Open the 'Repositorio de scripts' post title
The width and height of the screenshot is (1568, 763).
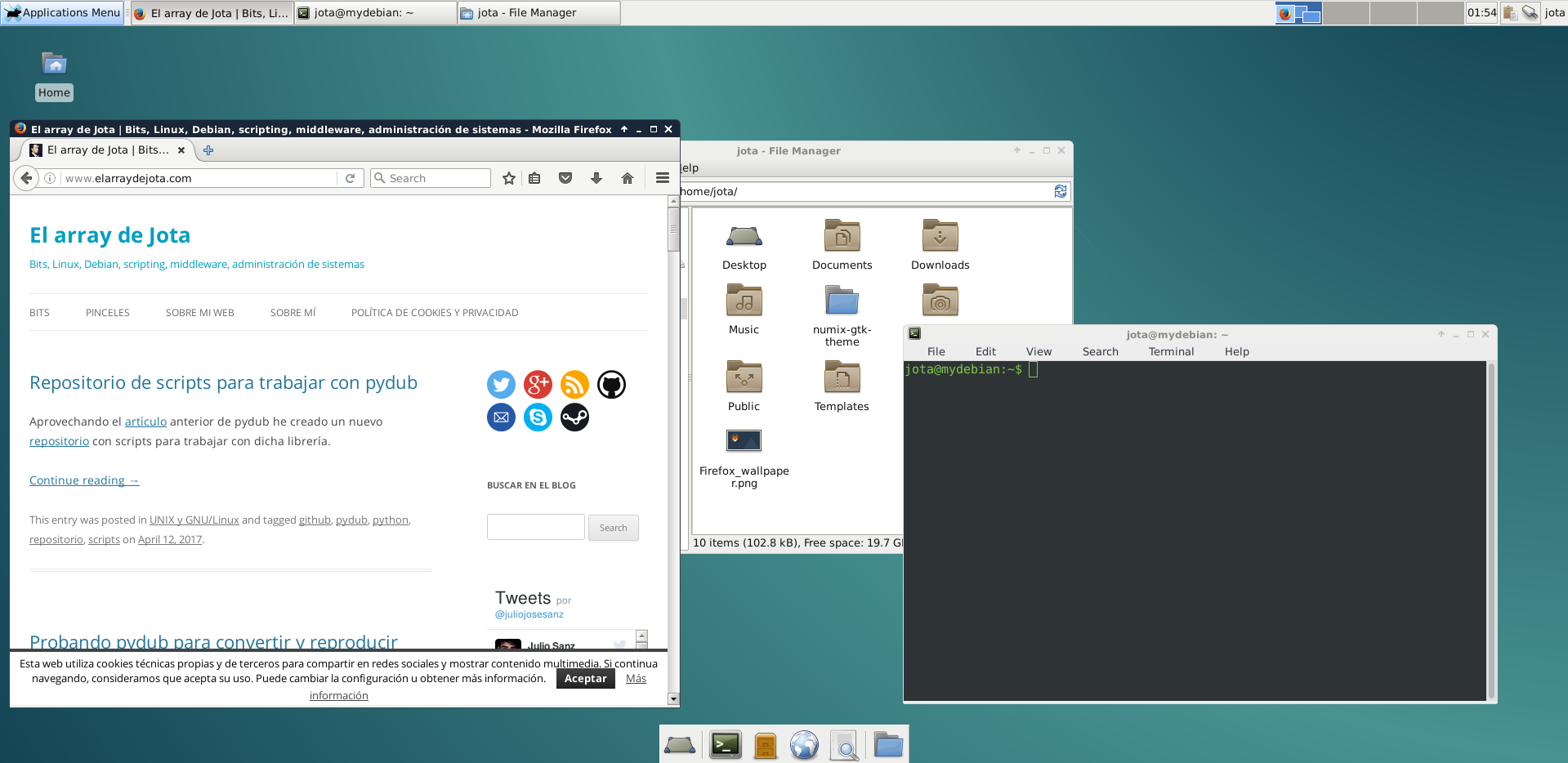coord(223,382)
